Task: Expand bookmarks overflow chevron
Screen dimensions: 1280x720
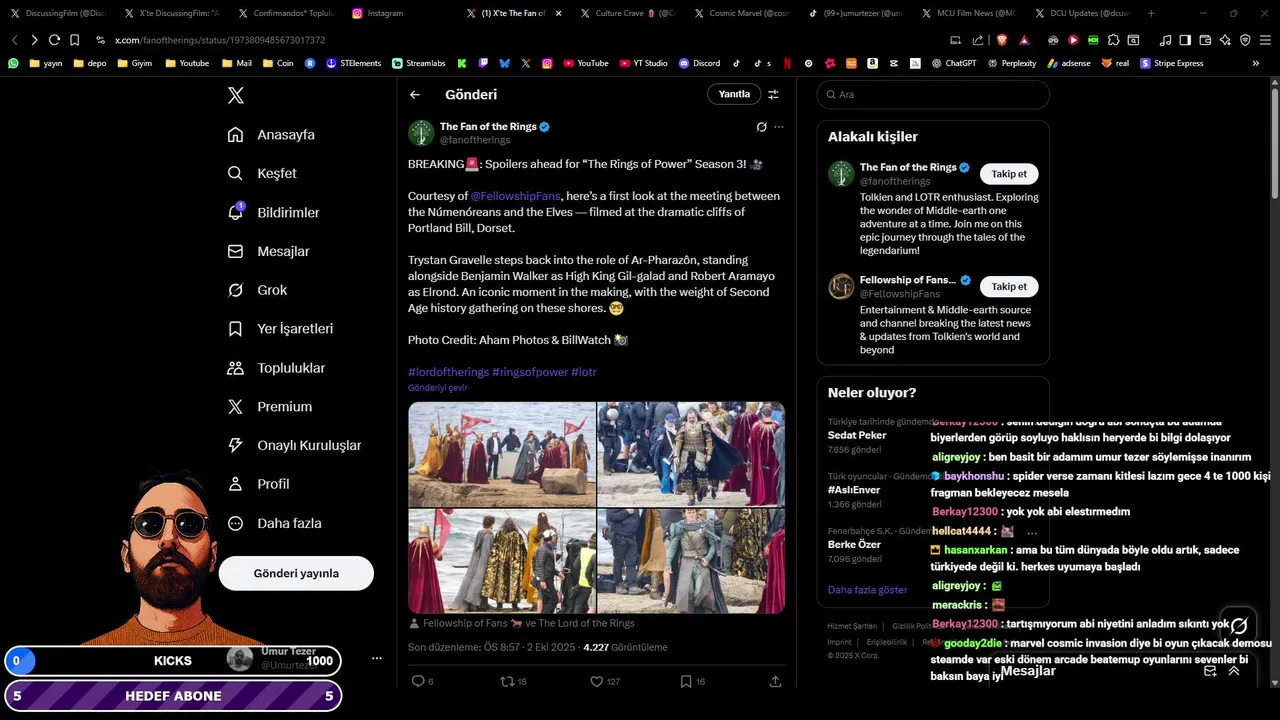Action: 1256,63
